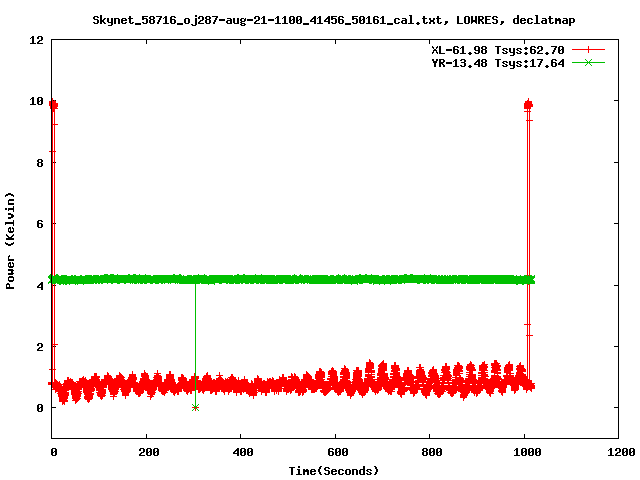Click the green outlier point at zero power

(x=196, y=407)
